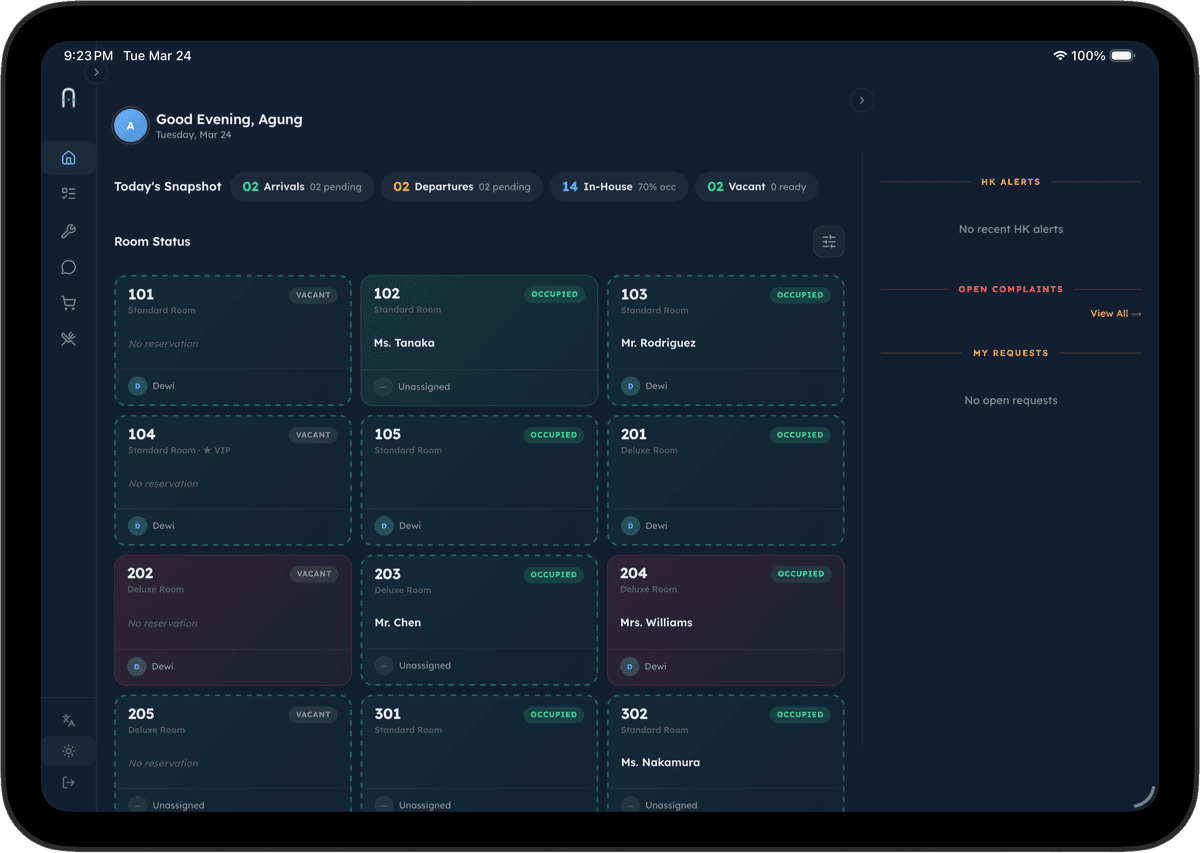Switch to the Departures snapshot chip
Viewport: 1200px width, 853px height.
point(462,186)
